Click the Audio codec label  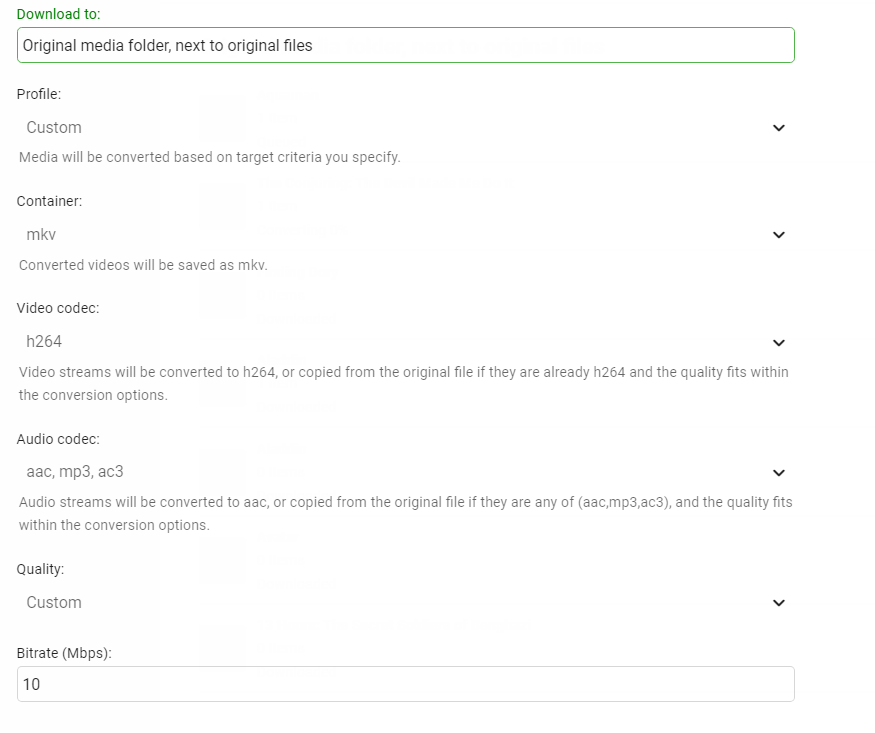pos(58,439)
